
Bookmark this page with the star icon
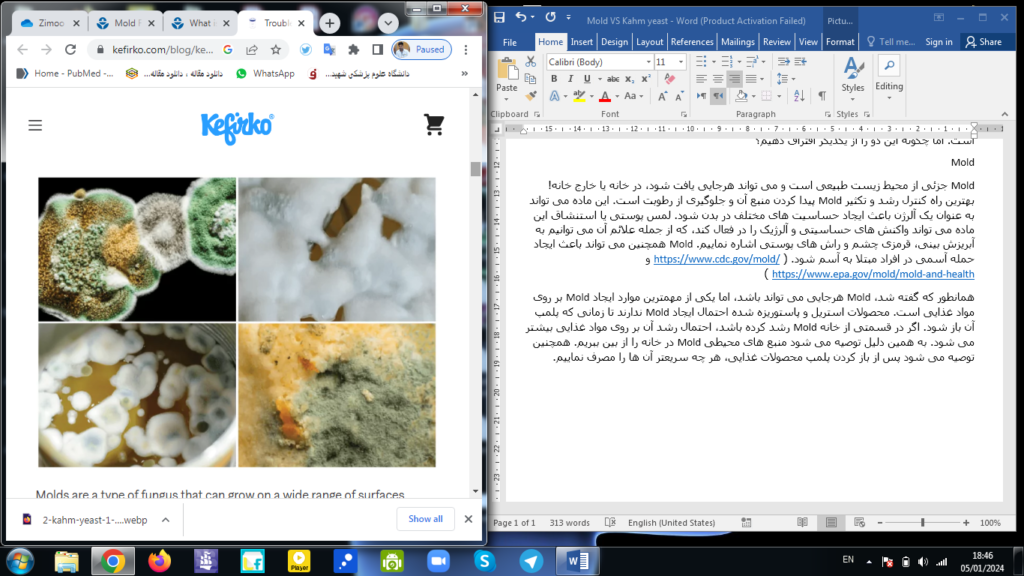click(x=273, y=49)
